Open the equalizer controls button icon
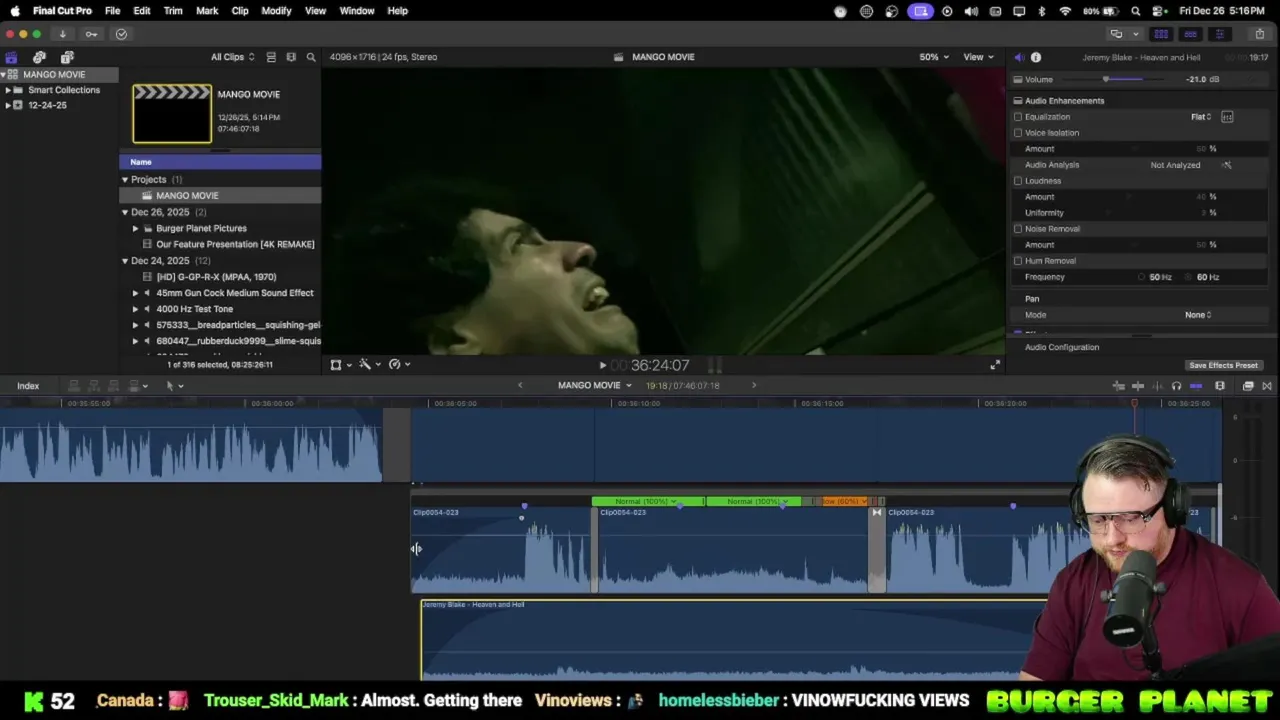 1227,117
